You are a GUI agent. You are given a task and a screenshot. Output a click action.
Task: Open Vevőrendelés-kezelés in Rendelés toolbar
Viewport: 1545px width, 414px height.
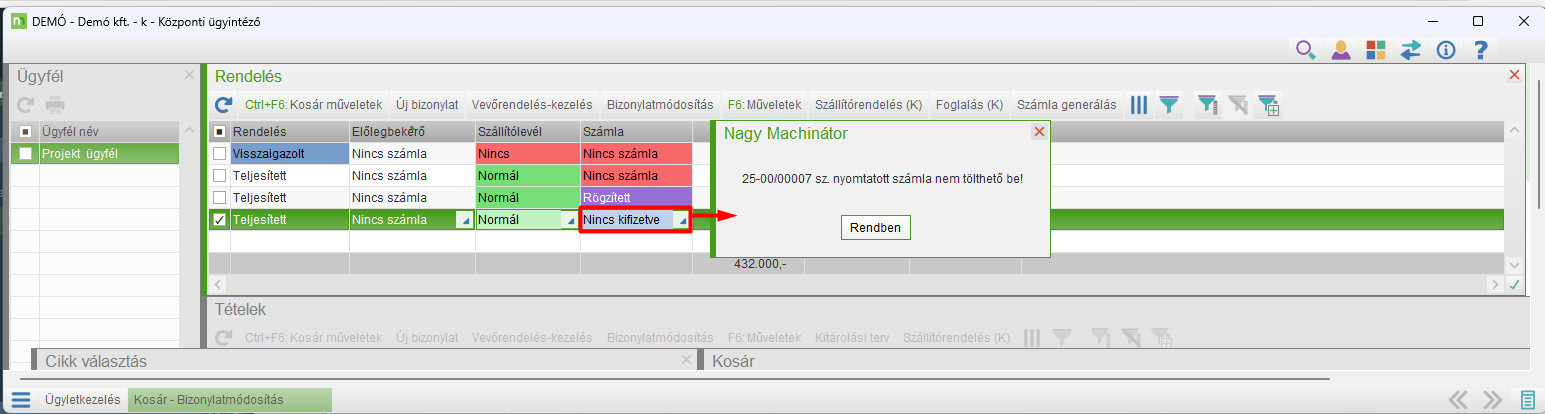pyautogui.click(x=532, y=104)
